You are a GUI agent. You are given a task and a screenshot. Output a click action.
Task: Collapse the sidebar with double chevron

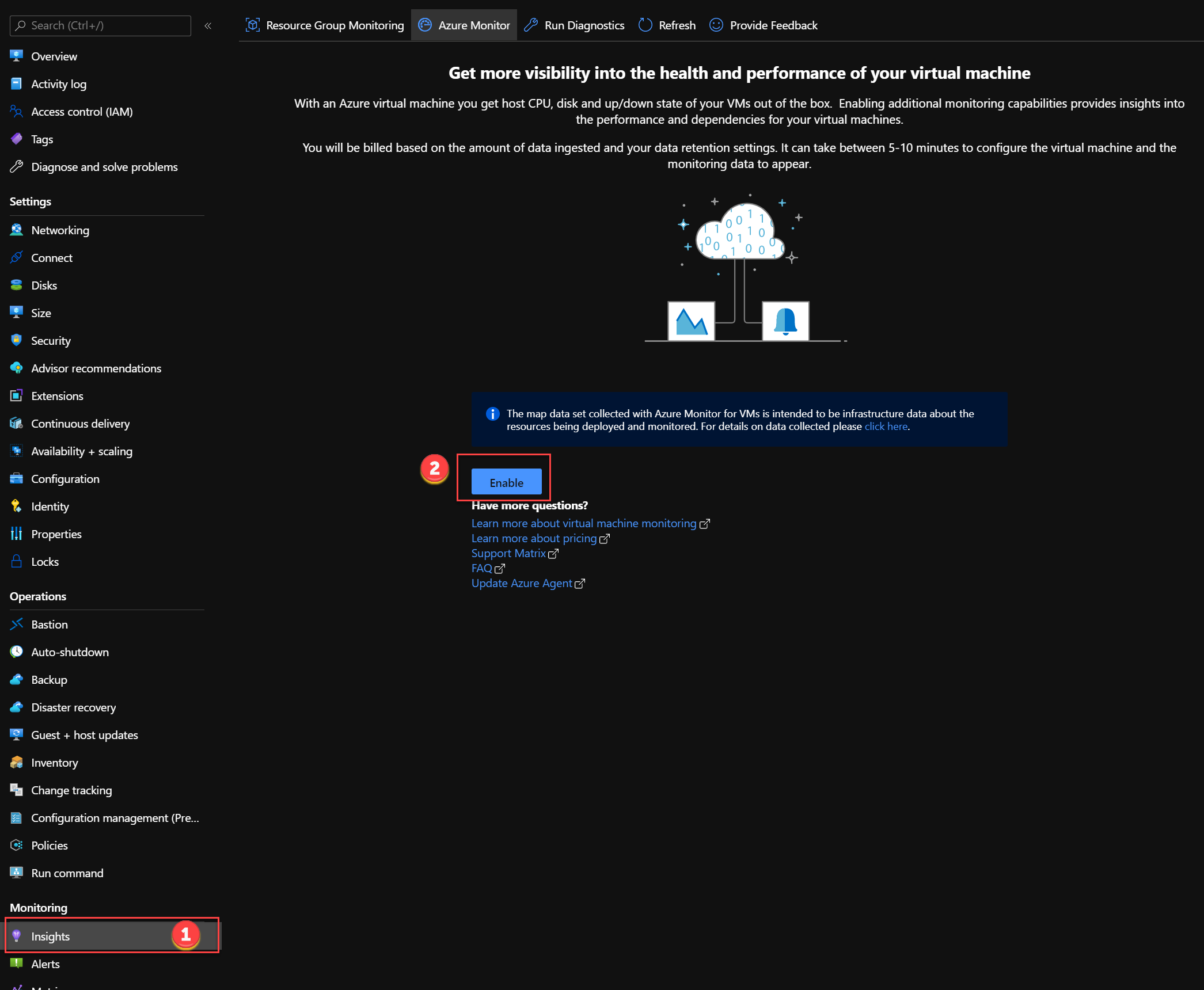(208, 26)
